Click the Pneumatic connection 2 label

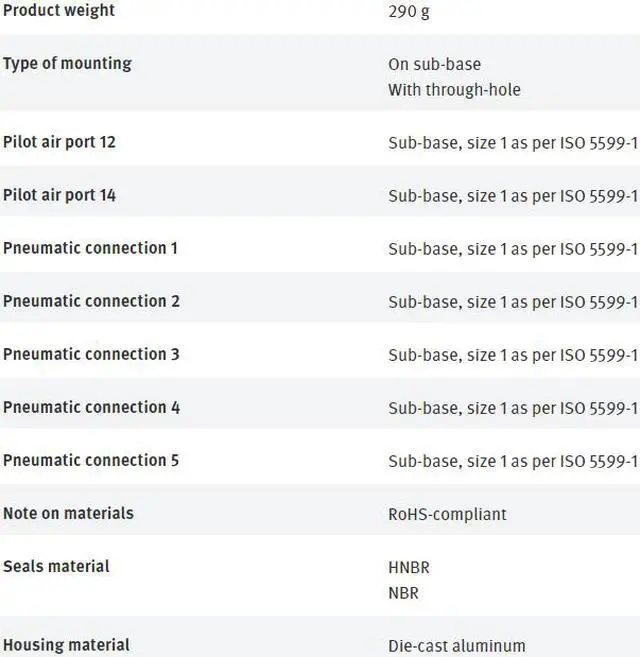pos(91,301)
